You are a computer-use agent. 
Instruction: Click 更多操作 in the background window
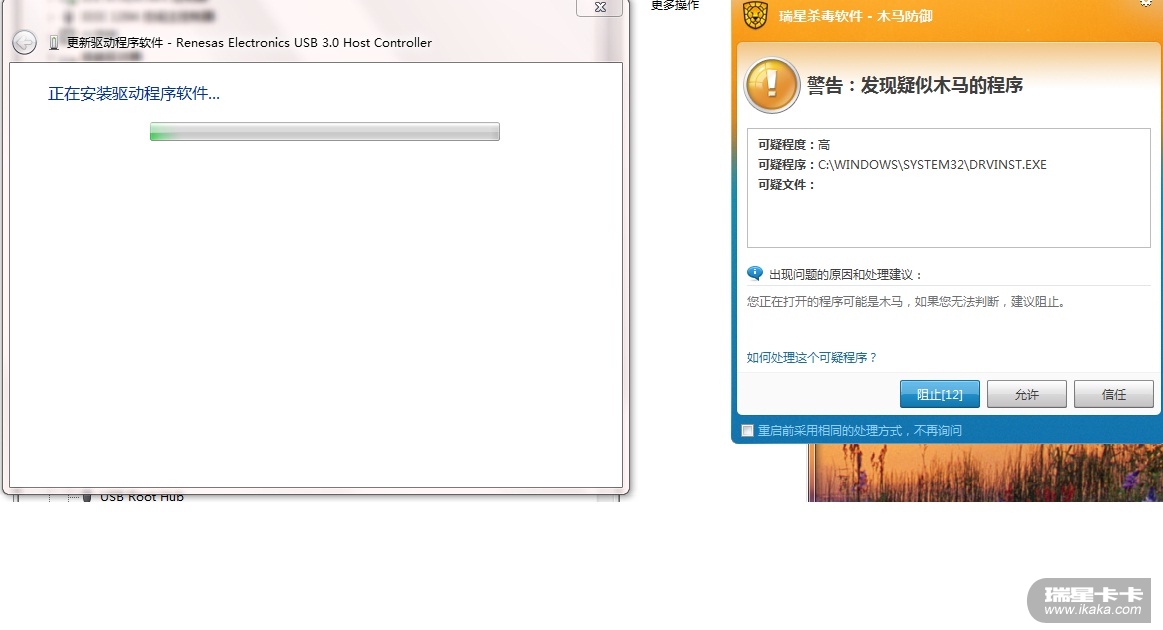[675, 5]
